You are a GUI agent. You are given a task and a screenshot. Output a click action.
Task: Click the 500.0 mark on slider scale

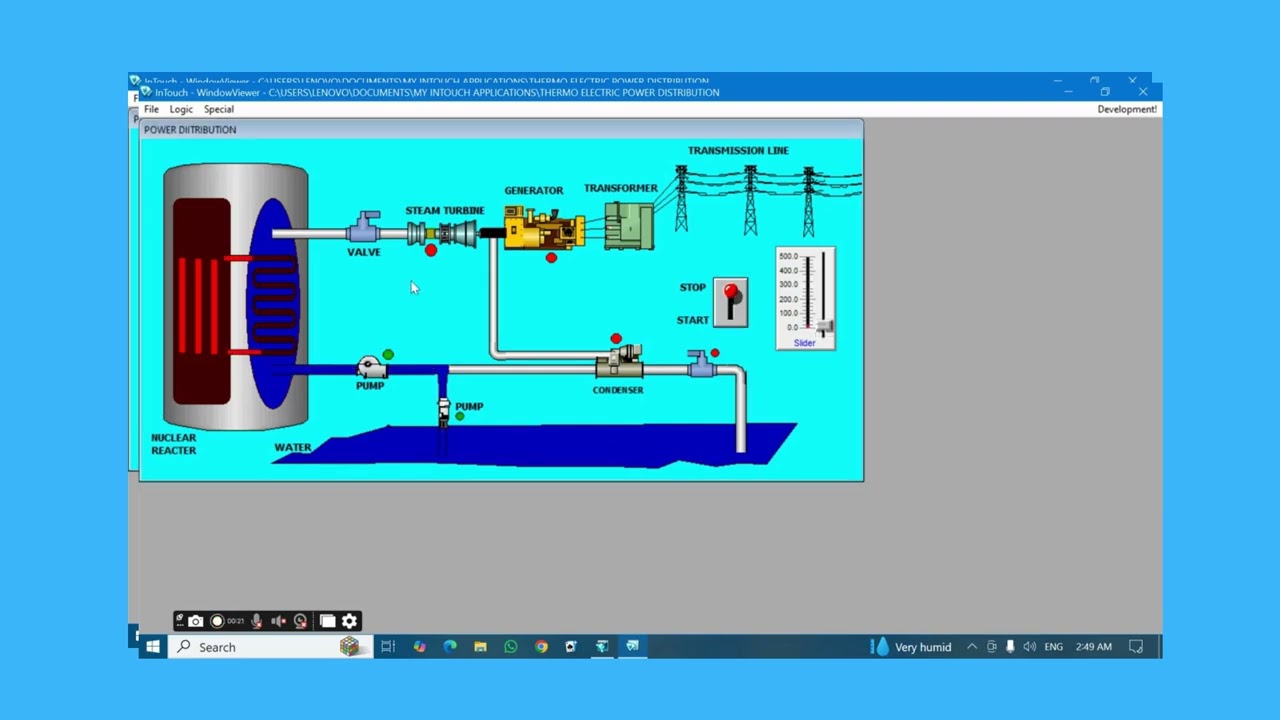(788, 256)
